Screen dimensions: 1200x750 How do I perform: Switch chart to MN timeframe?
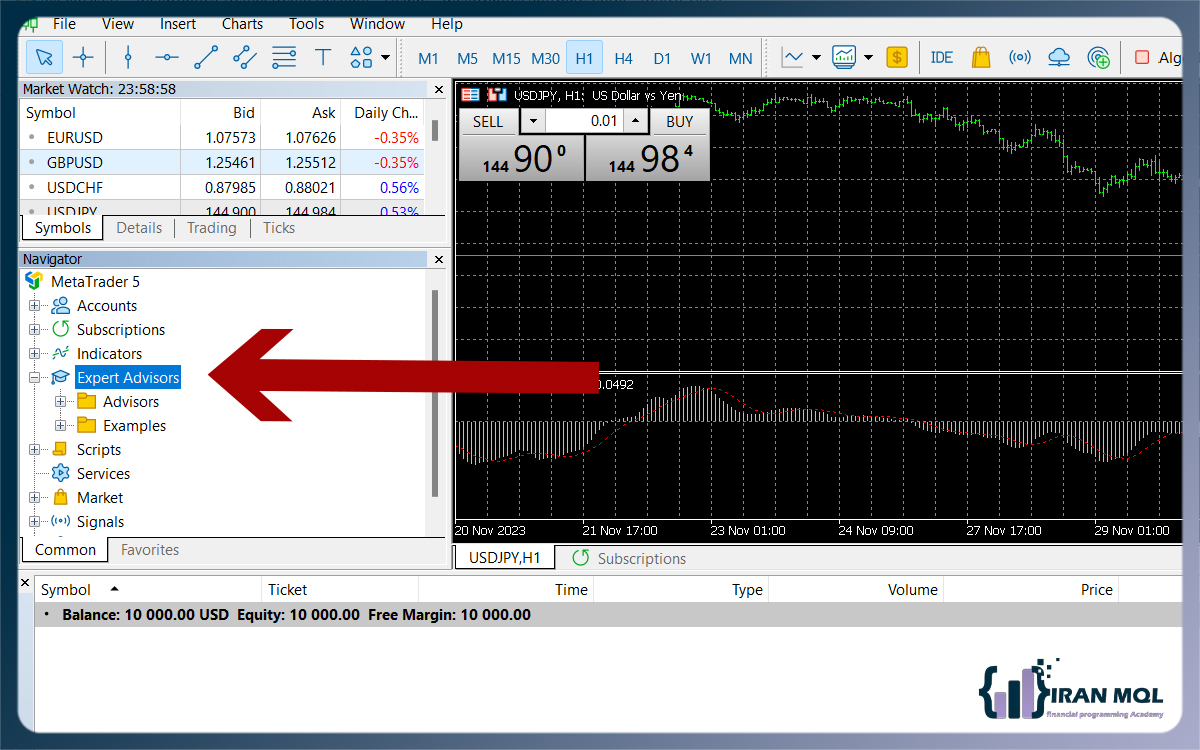pyautogui.click(x=740, y=58)
